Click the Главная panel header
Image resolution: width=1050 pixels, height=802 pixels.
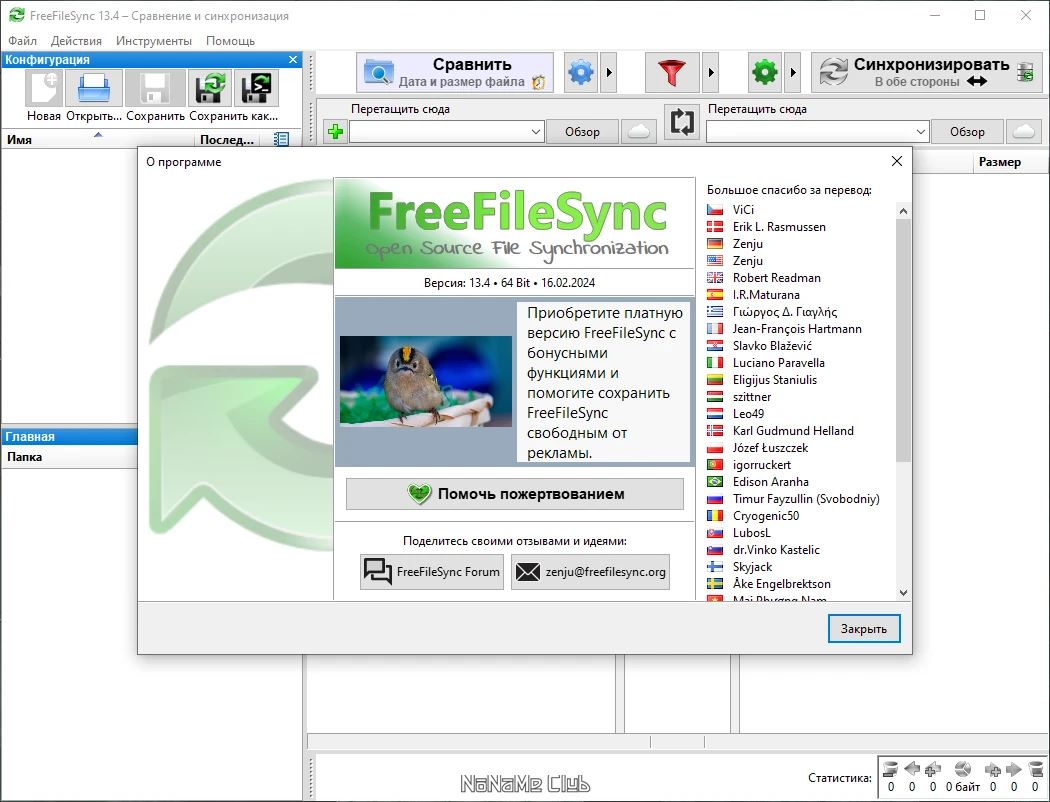point(70,436)
